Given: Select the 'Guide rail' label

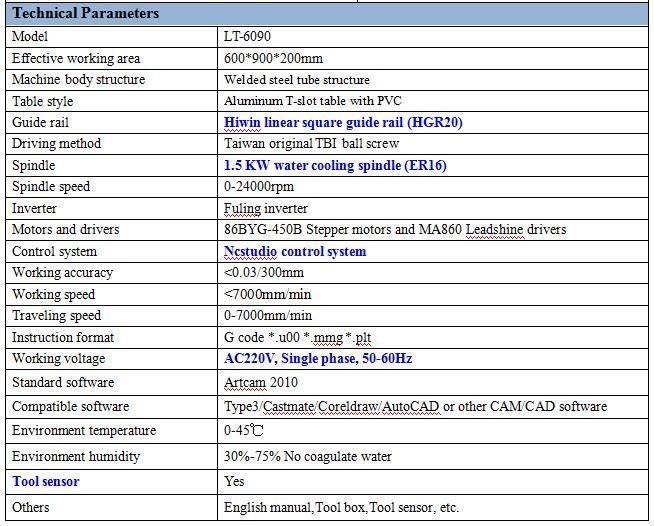Looking at the screenshot, I should coord(40,122).
